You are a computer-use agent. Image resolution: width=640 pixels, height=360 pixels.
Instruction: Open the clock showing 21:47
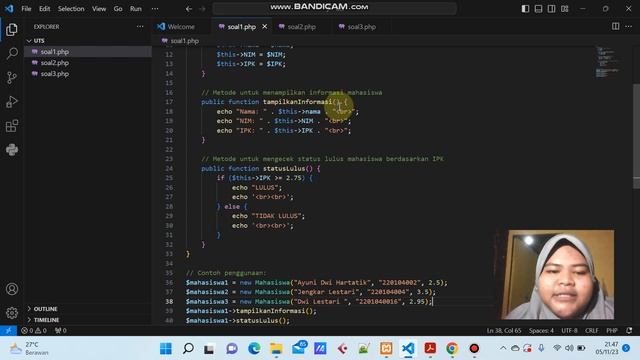coord(606,348)
